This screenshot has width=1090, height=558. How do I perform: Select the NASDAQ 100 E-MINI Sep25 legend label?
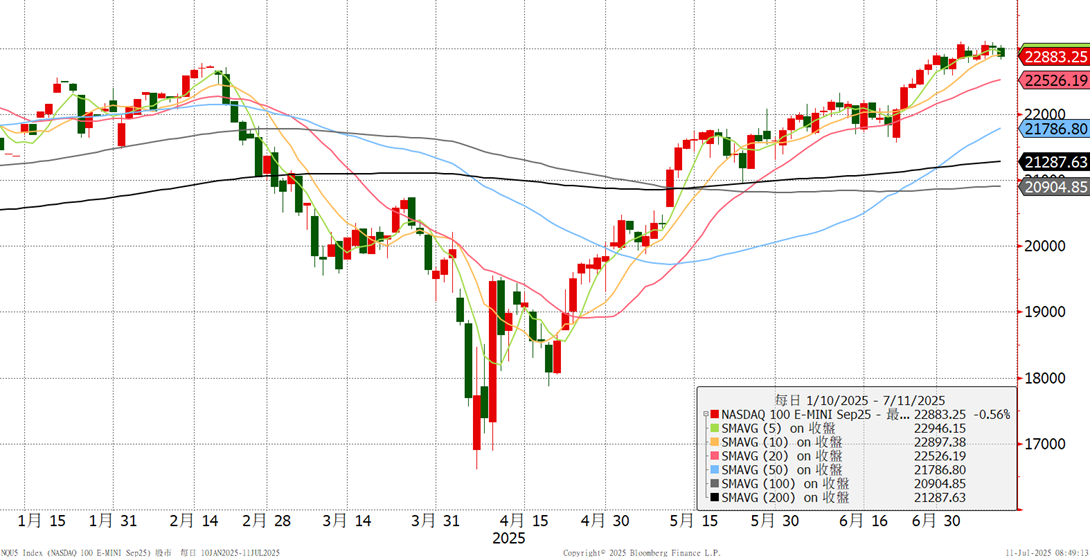[x=814, y=415]
